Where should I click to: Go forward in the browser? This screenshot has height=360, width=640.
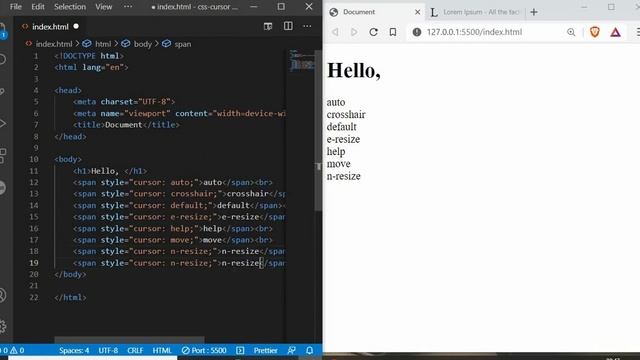[x=354, y=32]
